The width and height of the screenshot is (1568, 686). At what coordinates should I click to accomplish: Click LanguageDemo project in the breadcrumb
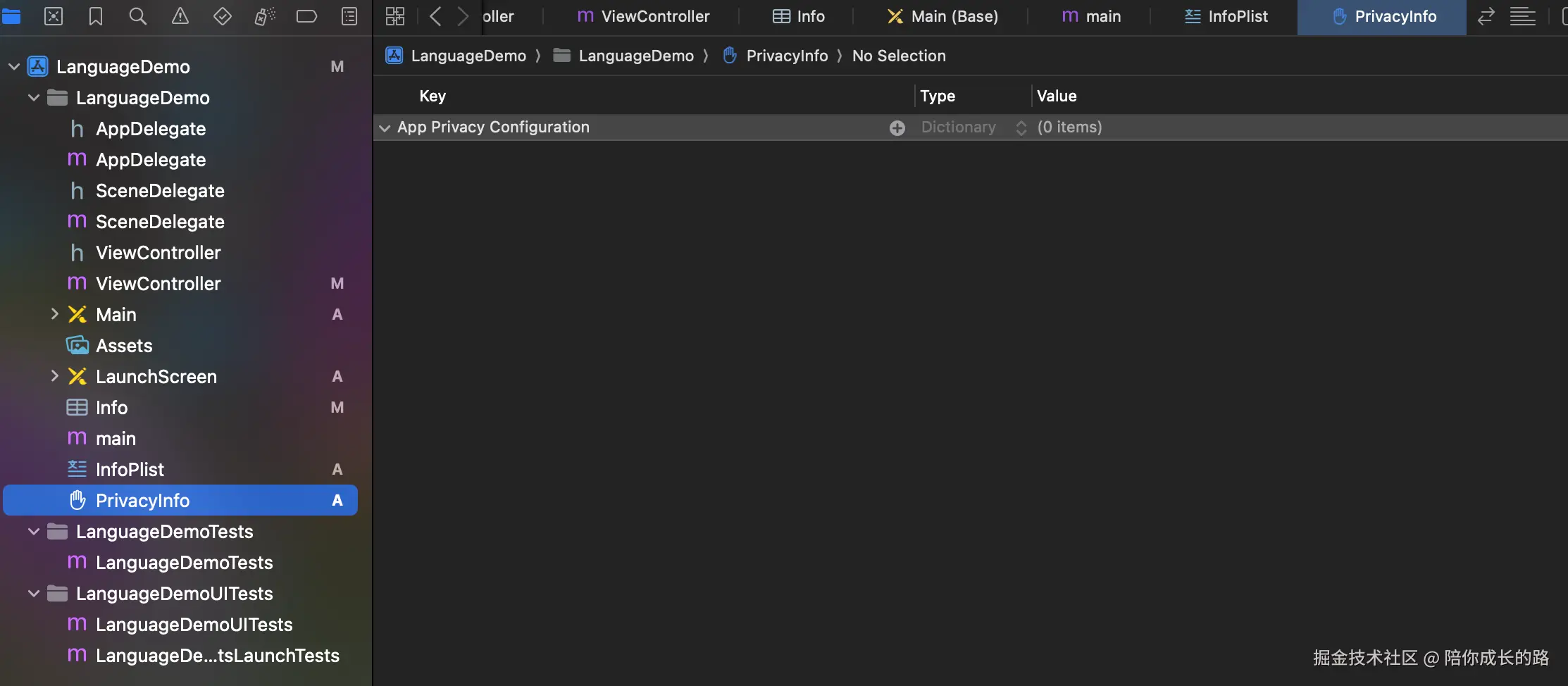(x=468, y=56)
